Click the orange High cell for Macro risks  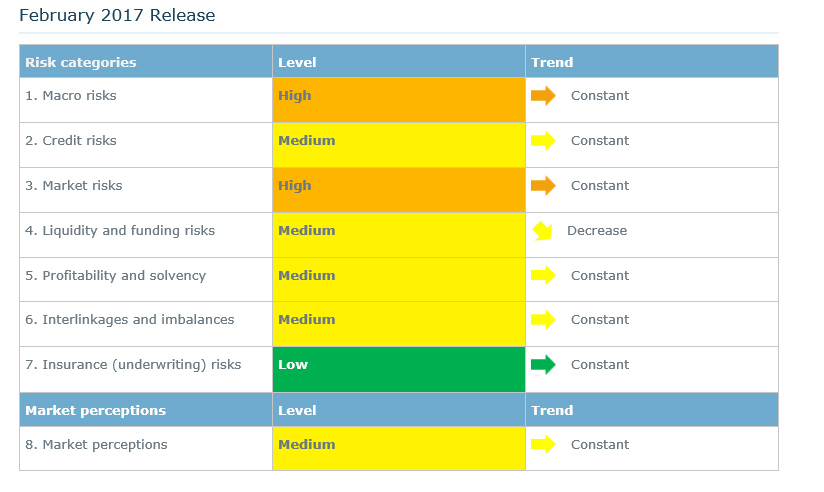coord(398,100)
